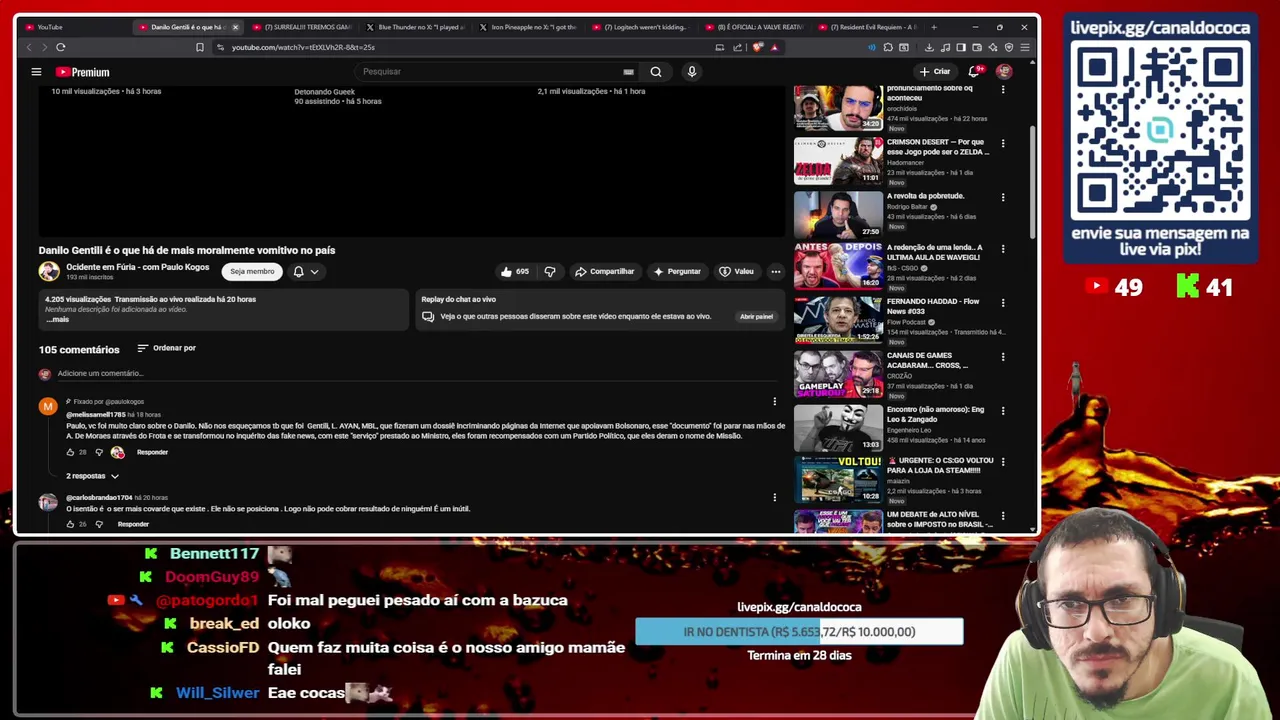Switch to Logitech weren't kidding tab
This screenshot has width=1280, height=720.
(x=642, y=27)
